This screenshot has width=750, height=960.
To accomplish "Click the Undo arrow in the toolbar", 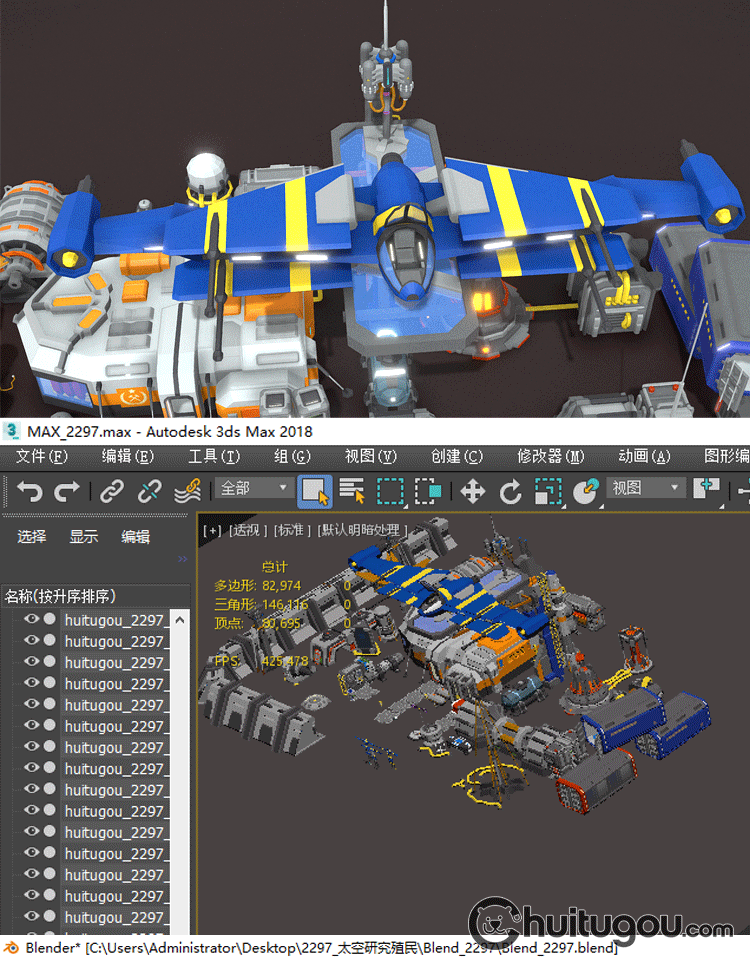I will (30, 491).
